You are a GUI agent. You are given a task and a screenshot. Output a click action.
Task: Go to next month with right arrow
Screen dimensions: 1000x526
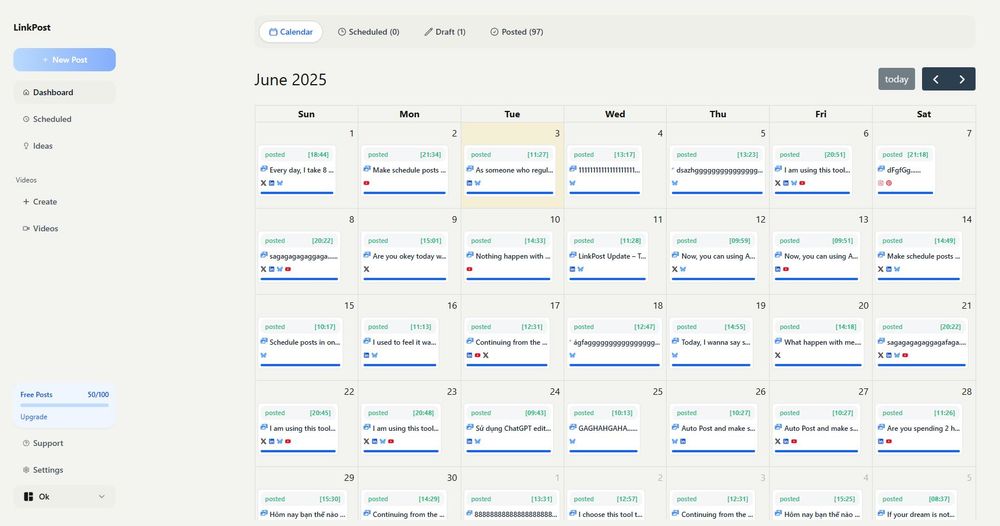coord(962,79)
